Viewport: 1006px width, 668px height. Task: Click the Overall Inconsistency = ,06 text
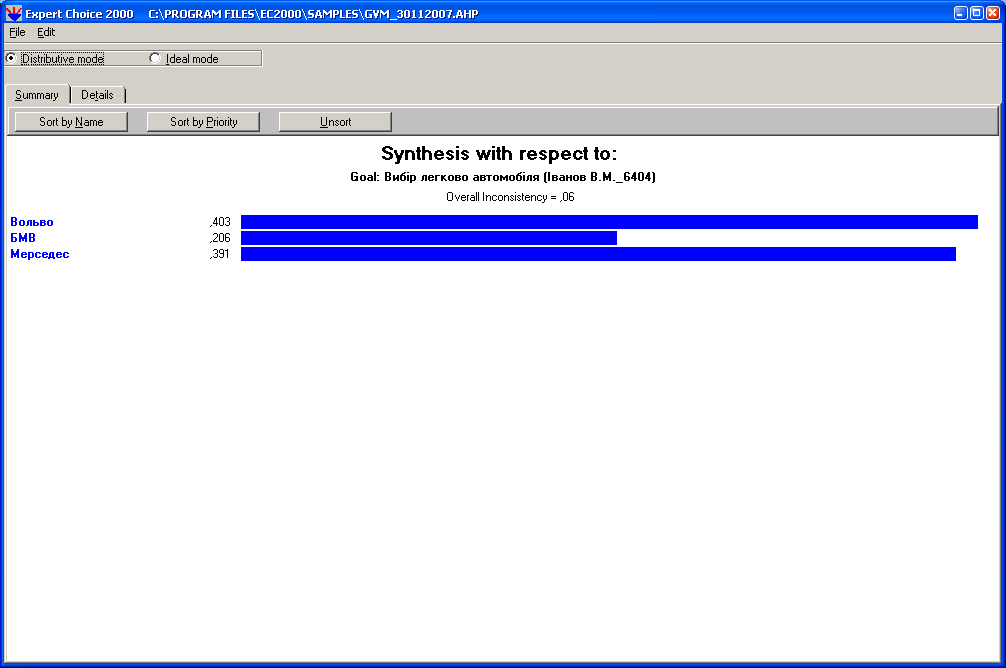(510, 197)
